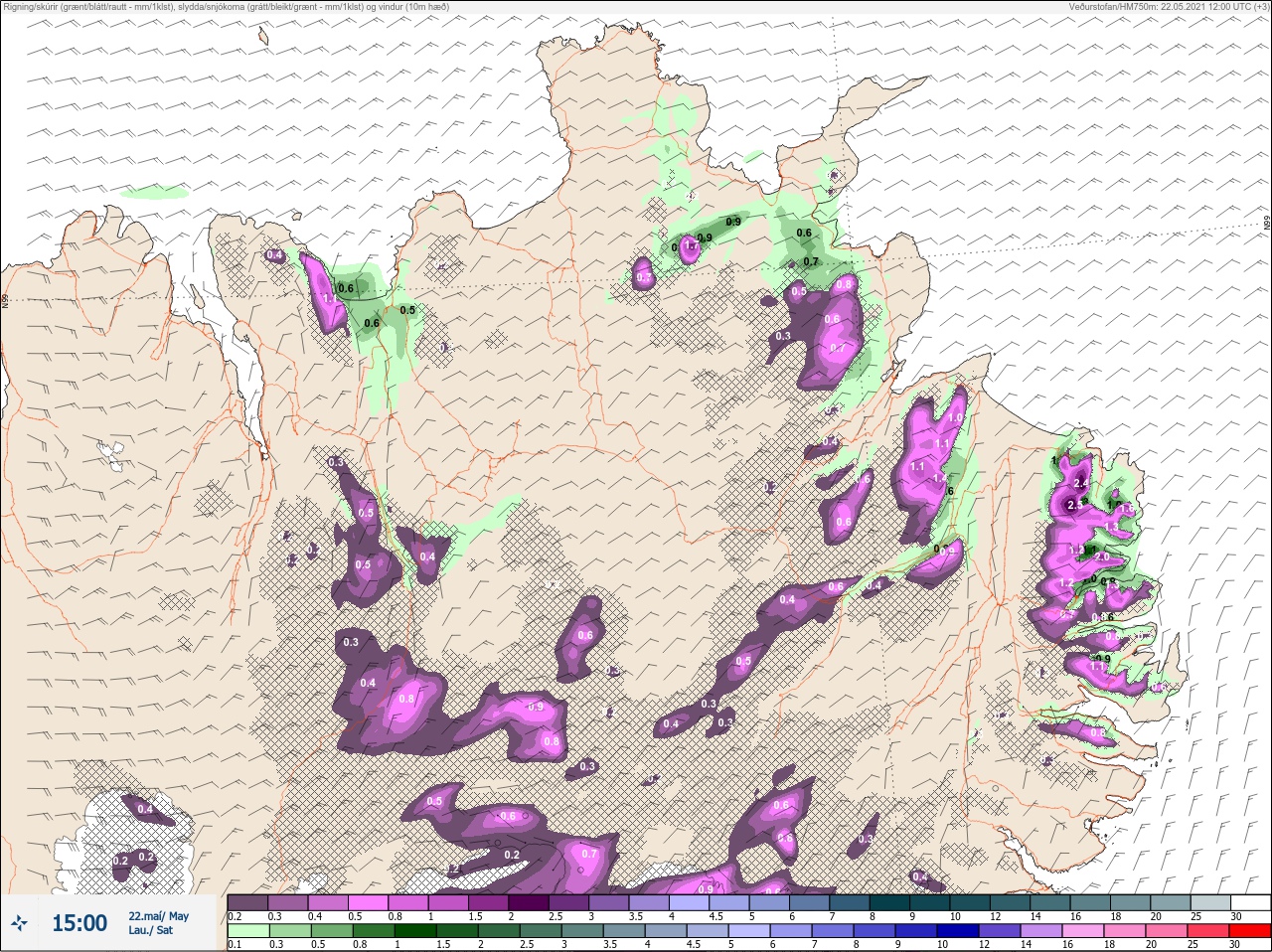Screen dimensions: 1272x952
Task: Click the 2.4 precipitation value on the east coast
Action: 1081,483
